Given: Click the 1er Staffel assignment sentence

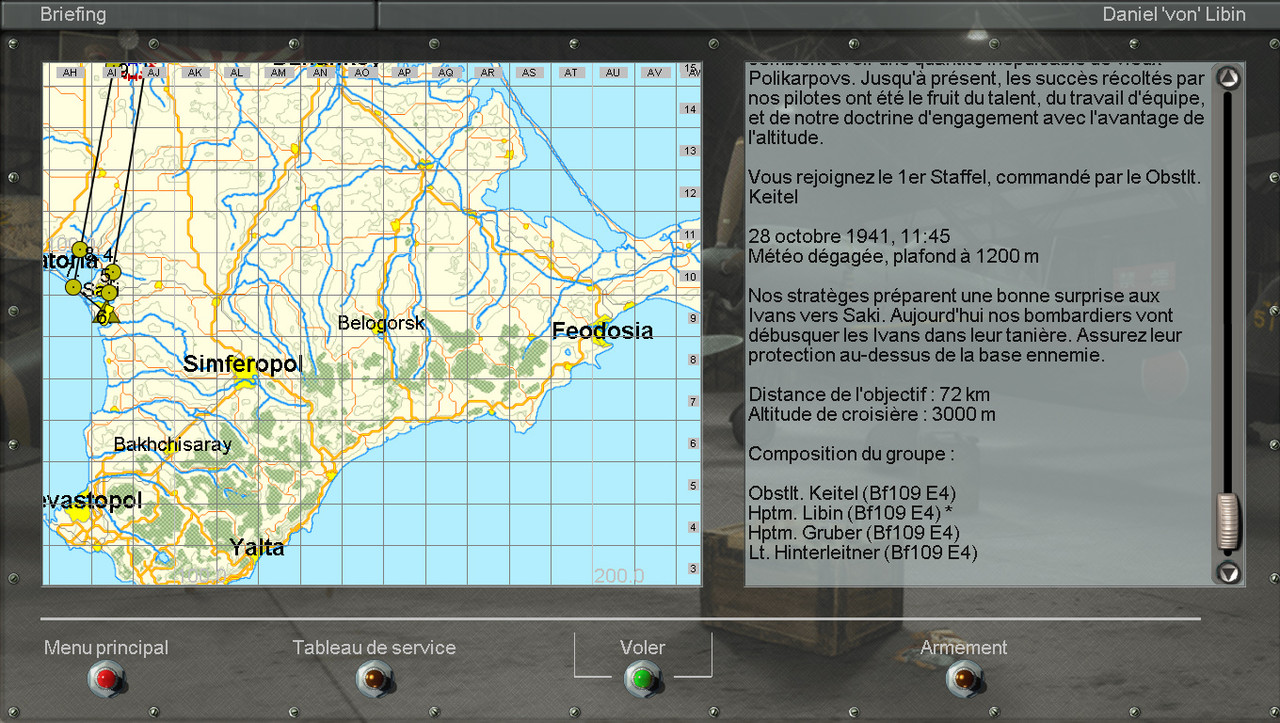Looking at the screenshot, I should (974, 187).
